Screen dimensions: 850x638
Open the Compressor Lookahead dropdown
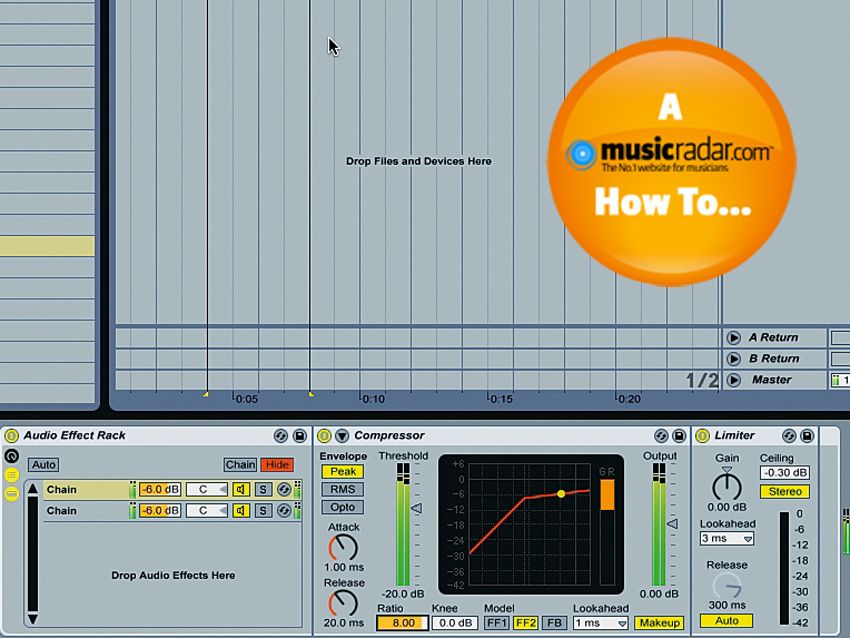[600, 621]
